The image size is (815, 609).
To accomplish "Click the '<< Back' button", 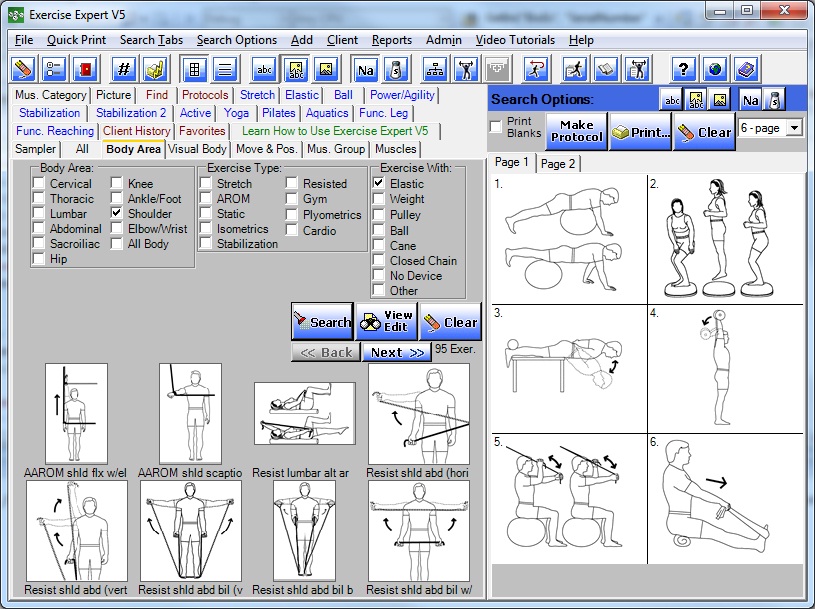I will [326, 352].
